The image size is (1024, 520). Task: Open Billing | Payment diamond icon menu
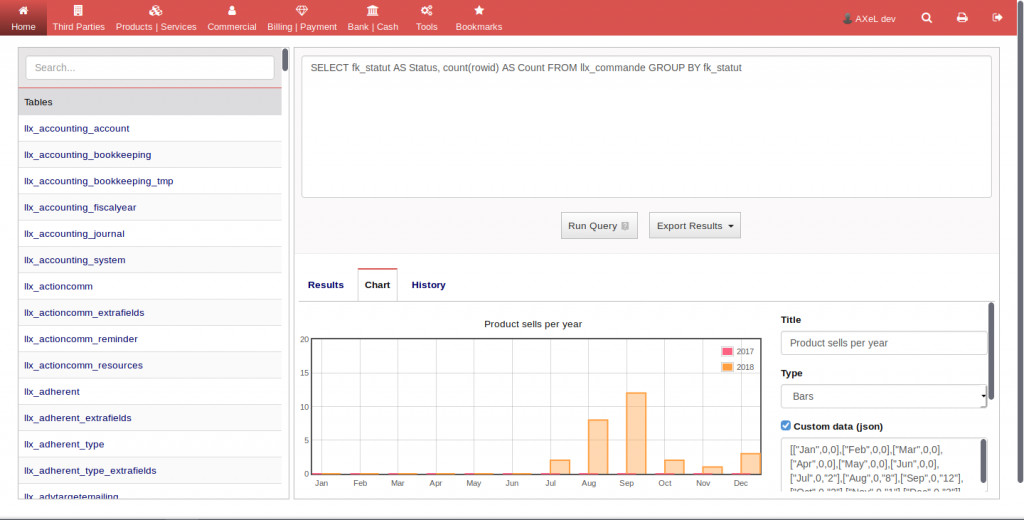pyautogui.click(x=302, y=11)
